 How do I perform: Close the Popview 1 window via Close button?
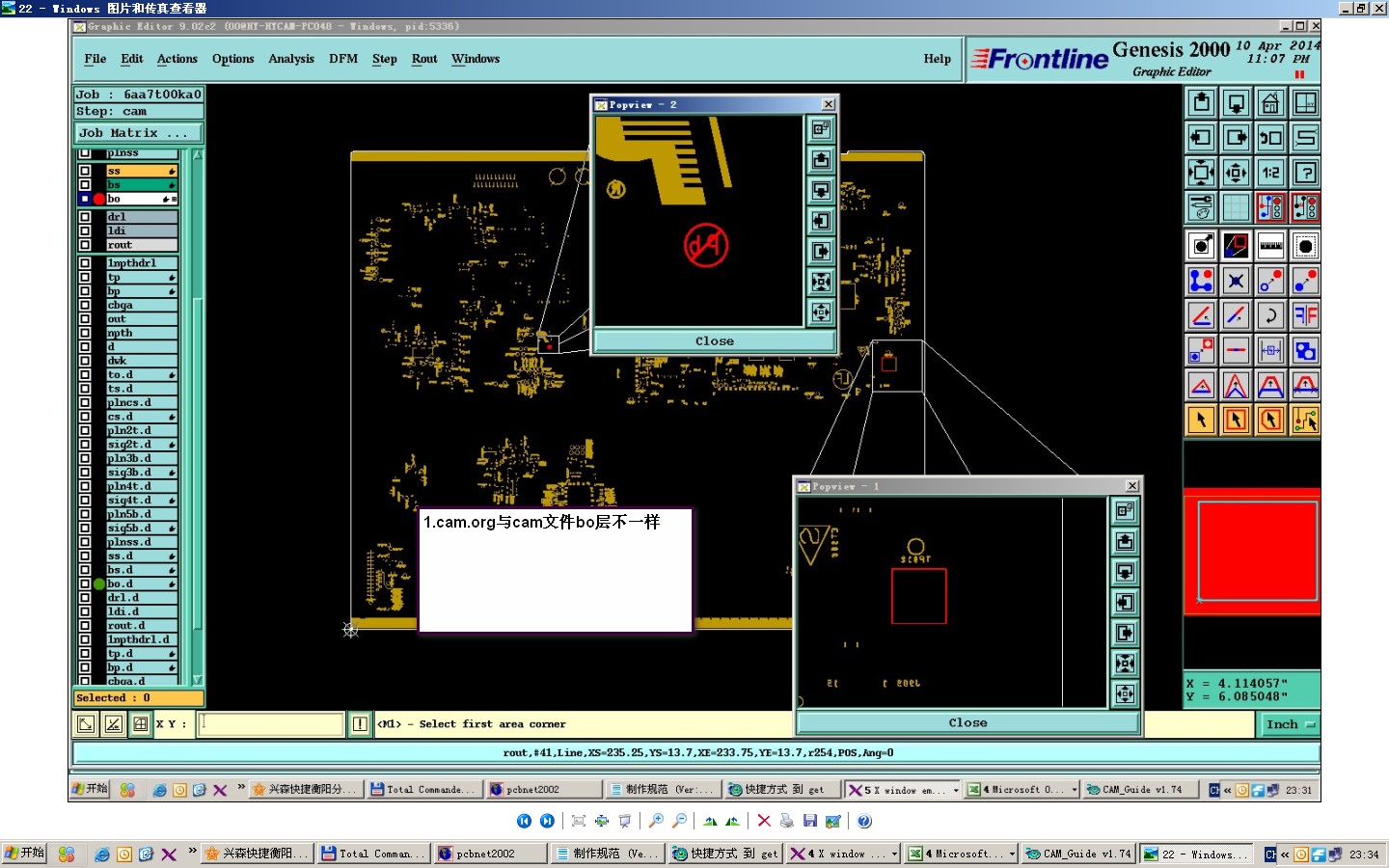pyautogui.click(x=967, y=723)
